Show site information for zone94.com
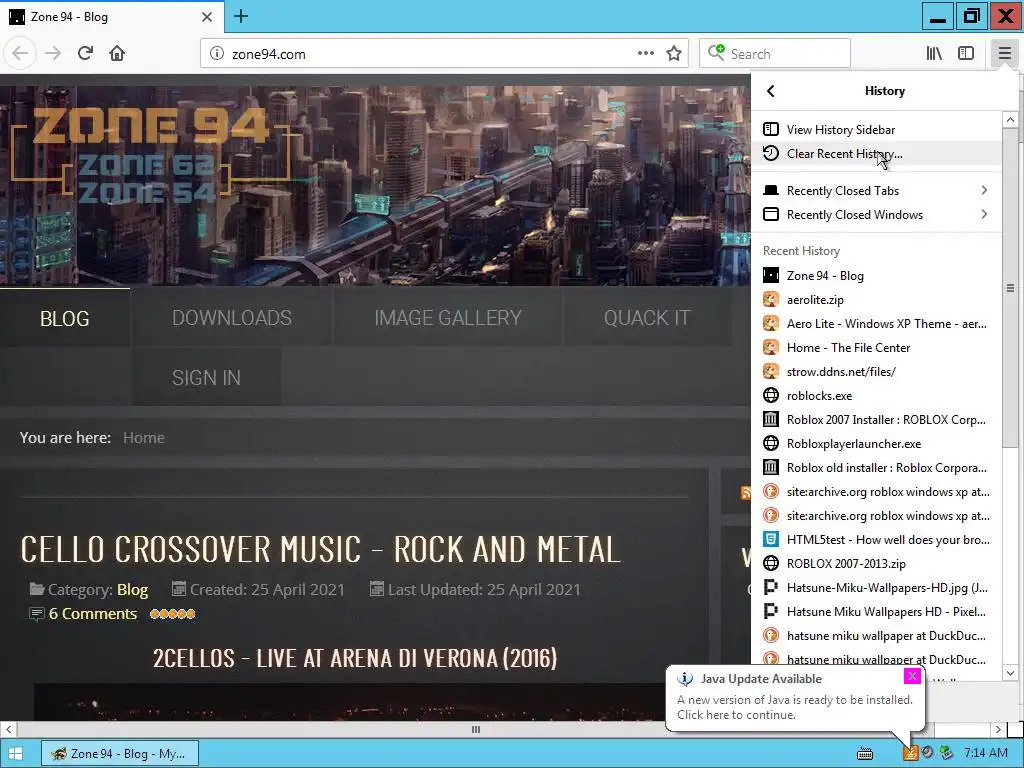The width and height of the screenshot is (1024, 768). pyautogui.click(x=216, y=54)
